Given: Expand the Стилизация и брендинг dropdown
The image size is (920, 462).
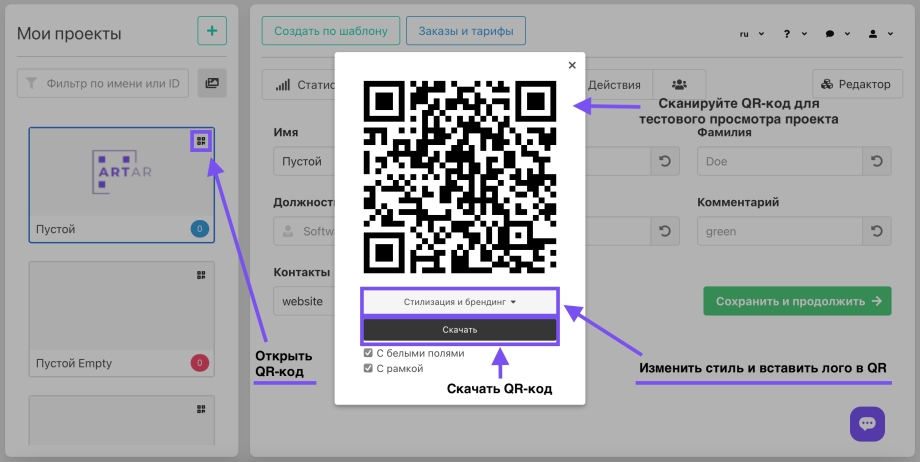Looking at the screenshot, I should point(460,301).
